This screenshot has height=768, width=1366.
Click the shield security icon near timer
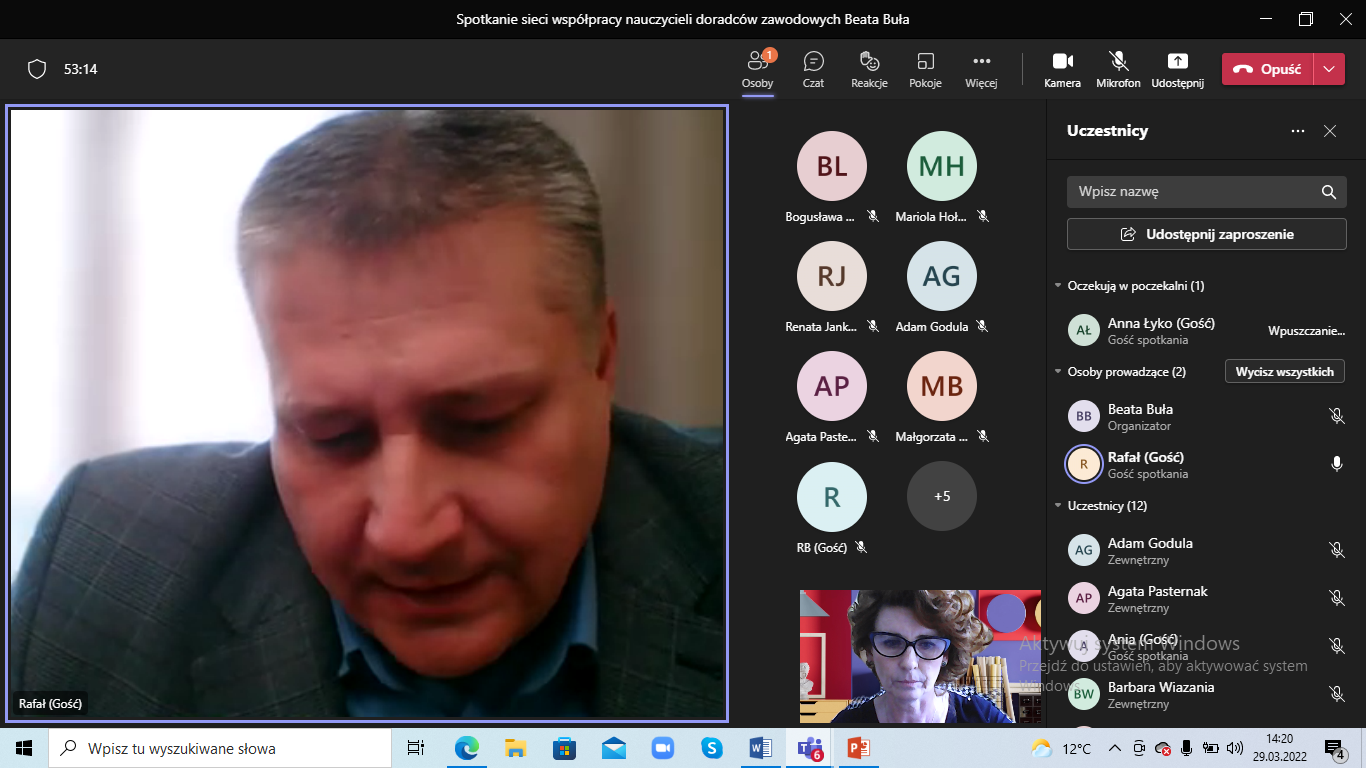[x=37, y=69]
